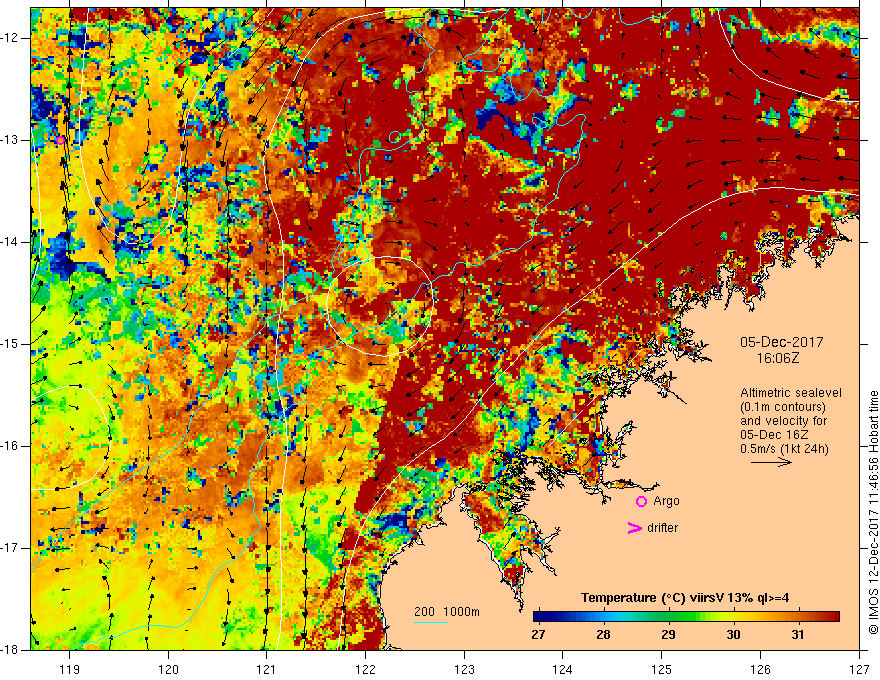Click latitude axis label -15
Image resolution: width=880 pixels, height=680 pixels.
click(11, 344)
